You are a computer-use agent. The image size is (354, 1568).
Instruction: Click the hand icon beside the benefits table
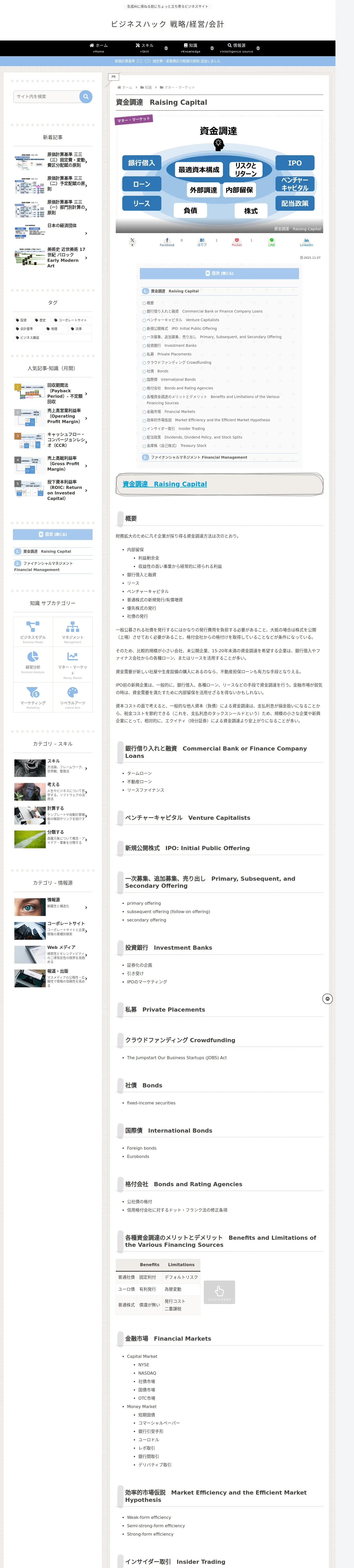click(219, 1292)
